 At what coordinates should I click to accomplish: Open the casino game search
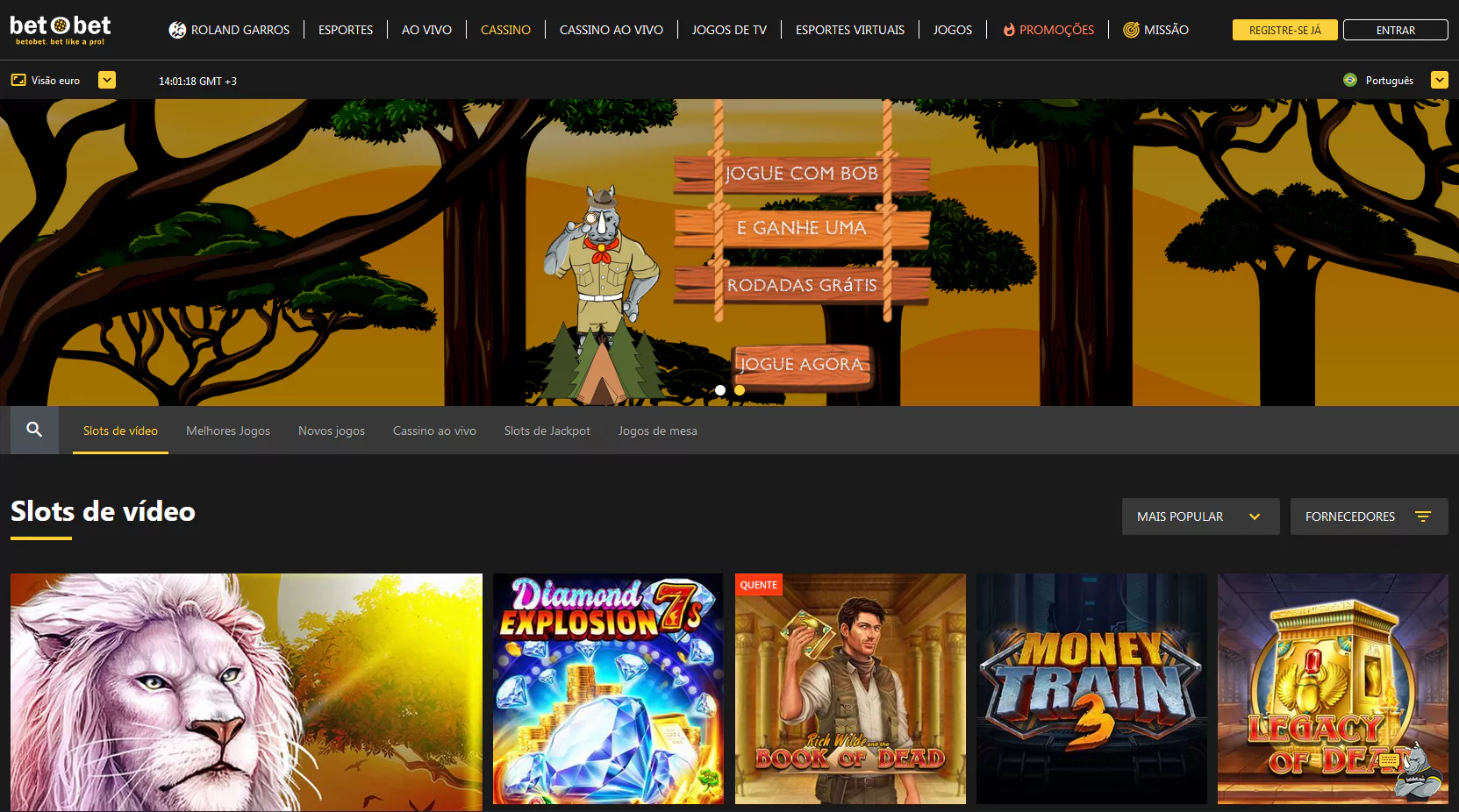(34, 430)
